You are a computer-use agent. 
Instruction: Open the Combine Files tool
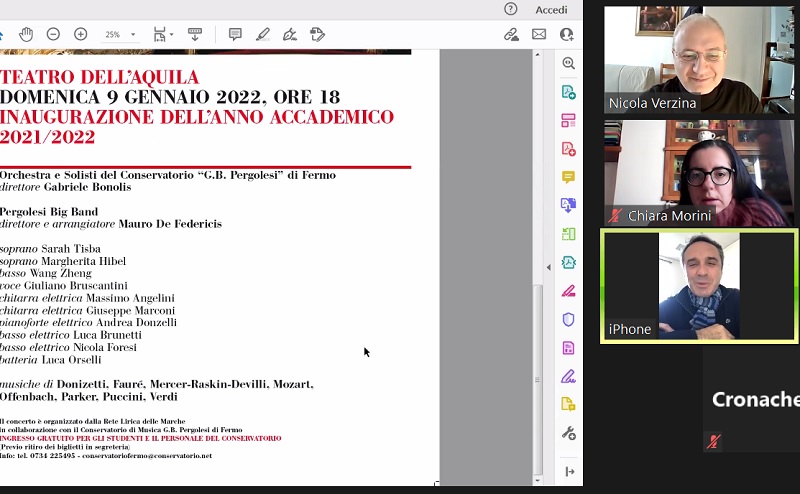click(568, 205)
